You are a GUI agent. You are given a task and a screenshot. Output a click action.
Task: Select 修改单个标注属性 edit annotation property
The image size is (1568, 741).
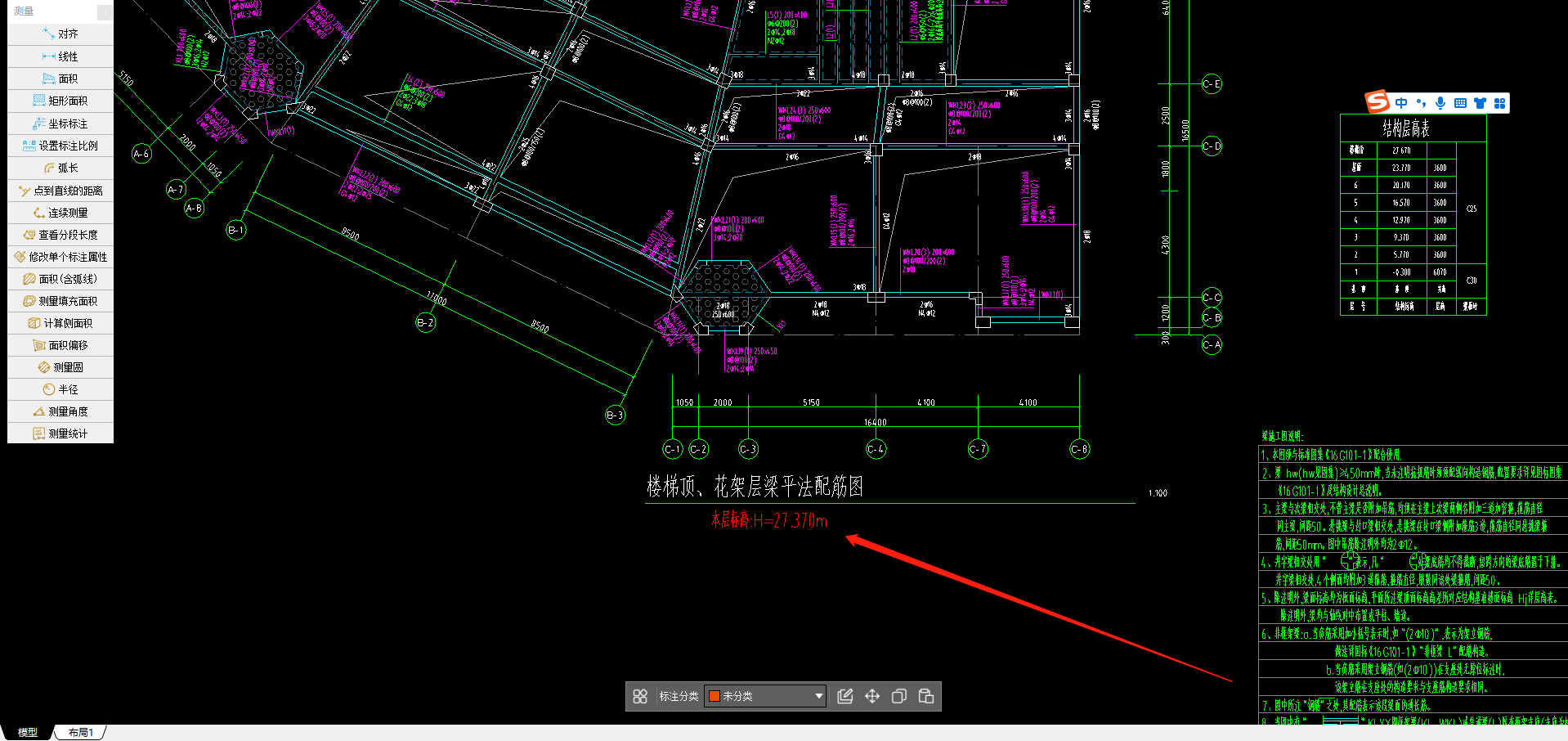(x=60, y=257)
